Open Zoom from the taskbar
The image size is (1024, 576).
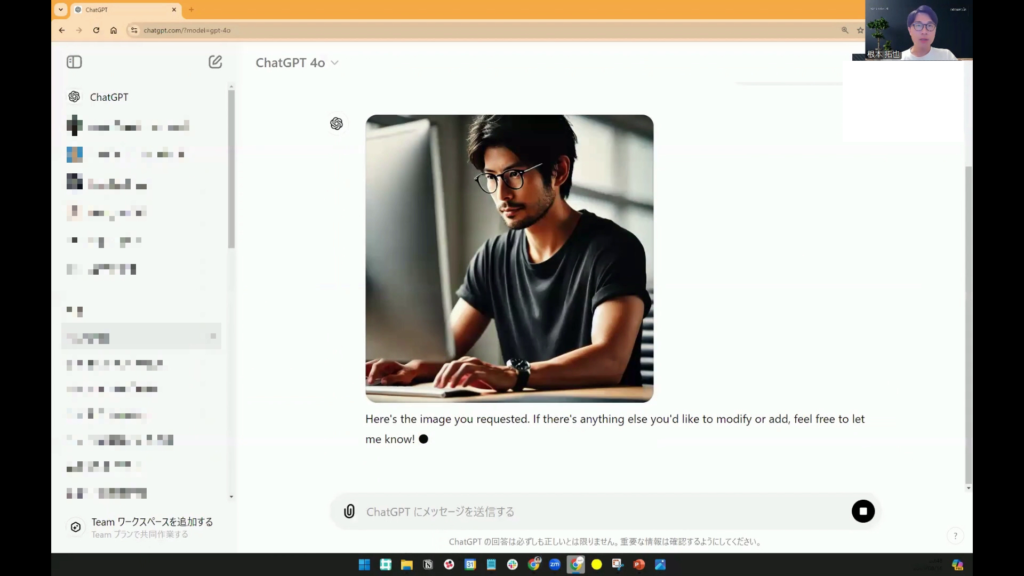click(x=555, y=564)
